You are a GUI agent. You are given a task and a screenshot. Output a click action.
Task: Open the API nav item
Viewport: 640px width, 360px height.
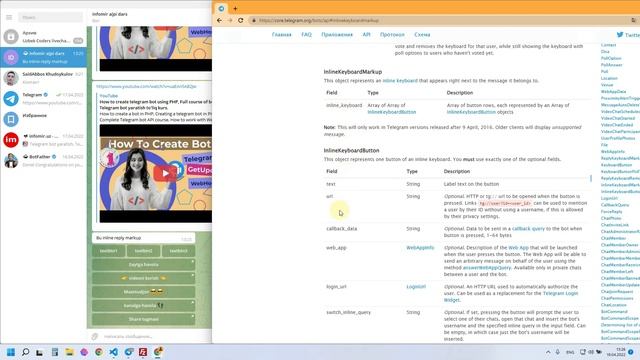click(x=367, y=35)
